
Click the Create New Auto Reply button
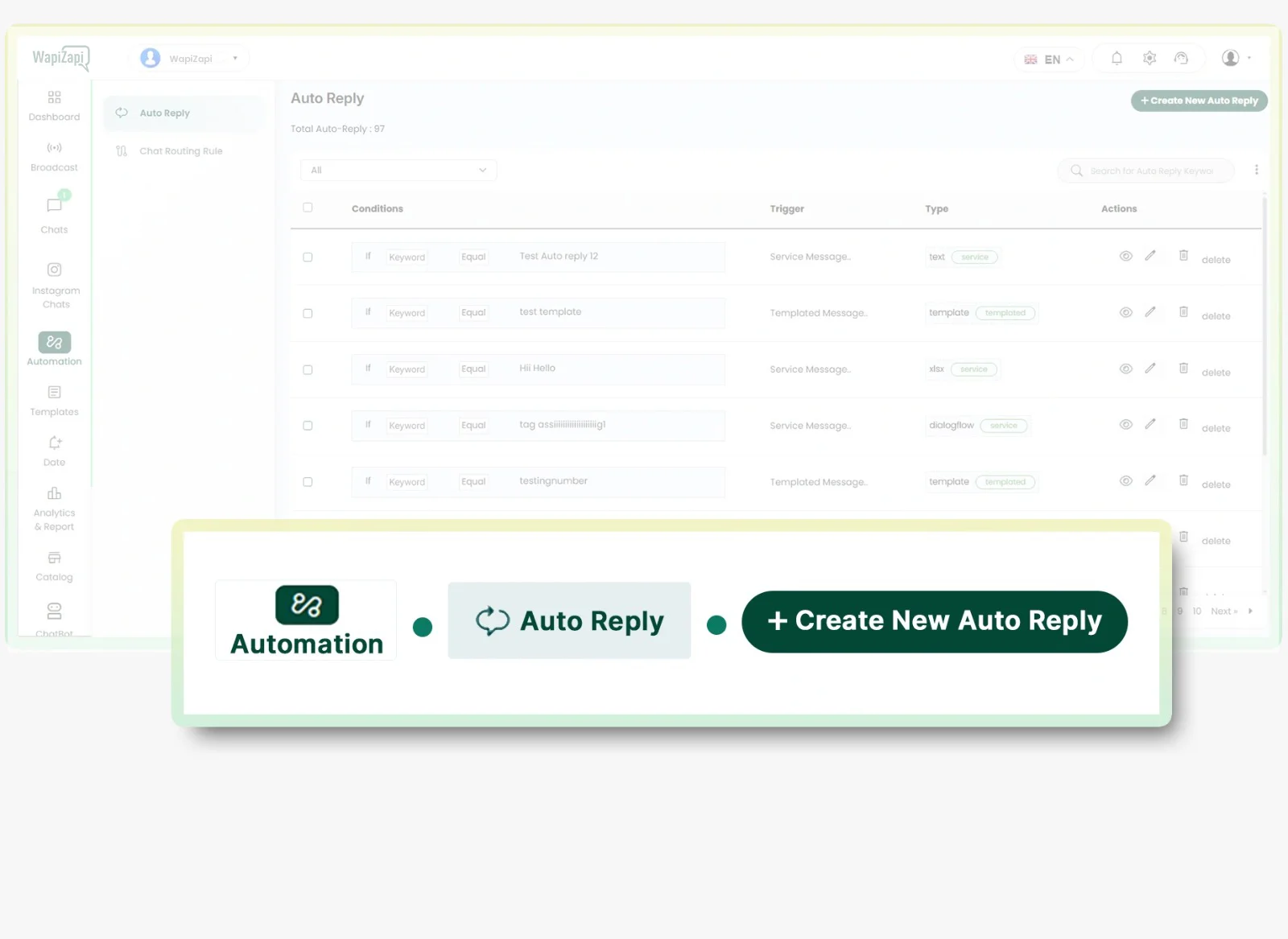click(1199, 101)
